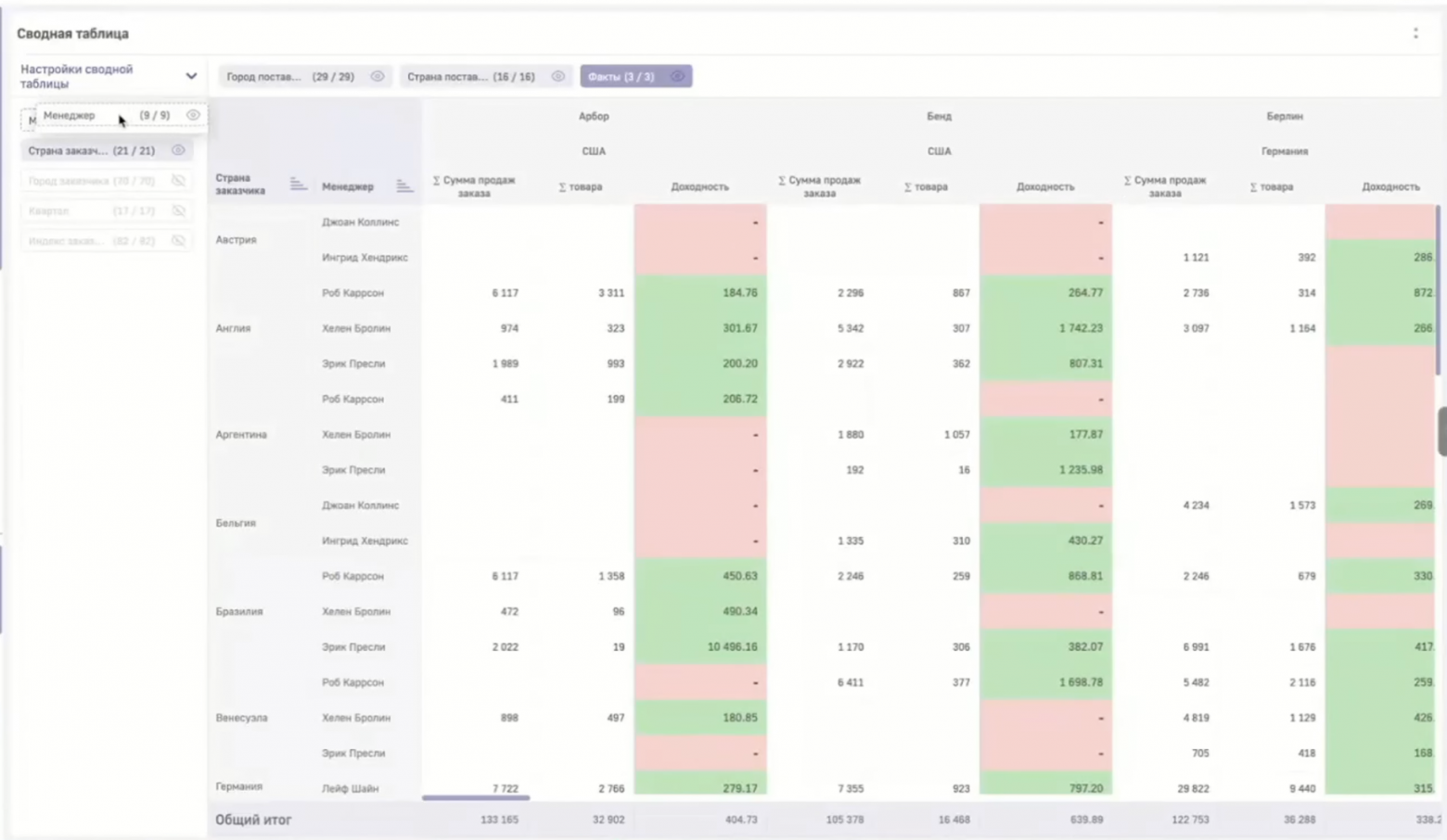
Task: Toggle eye icon on Город поставки chip
Action: pyautogui.click(x=378, y=77)
